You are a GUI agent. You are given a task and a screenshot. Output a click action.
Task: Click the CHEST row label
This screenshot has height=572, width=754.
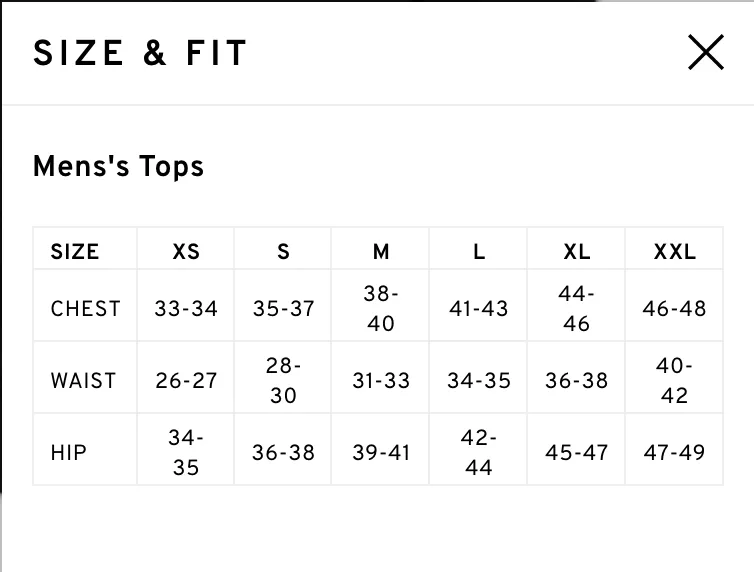click(85, 308)
